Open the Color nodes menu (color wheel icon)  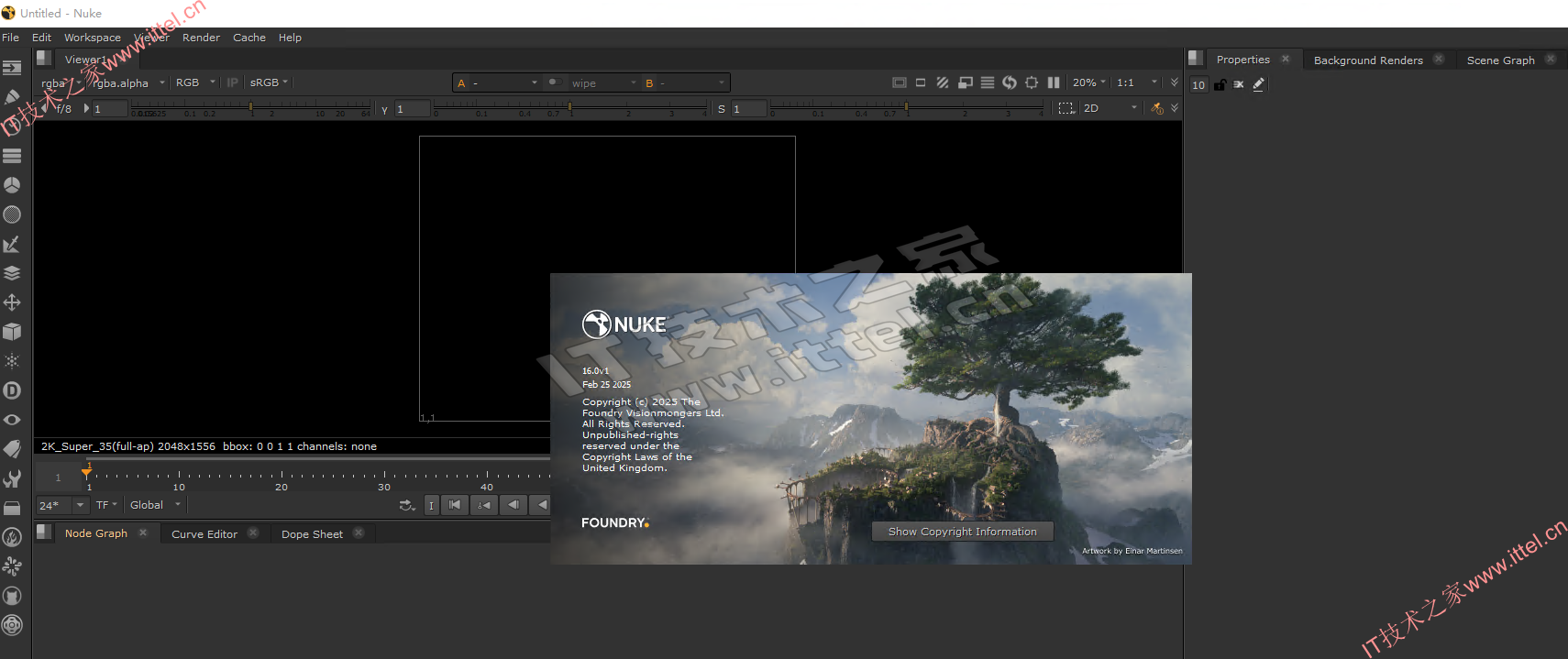[12, 185]
